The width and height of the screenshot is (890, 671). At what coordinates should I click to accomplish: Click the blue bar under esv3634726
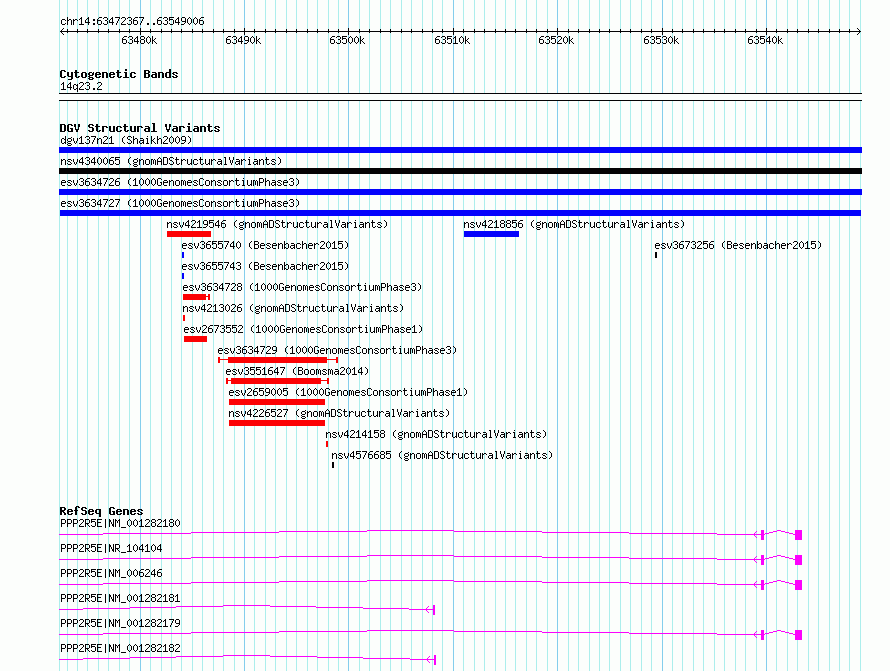coord(460,192)
